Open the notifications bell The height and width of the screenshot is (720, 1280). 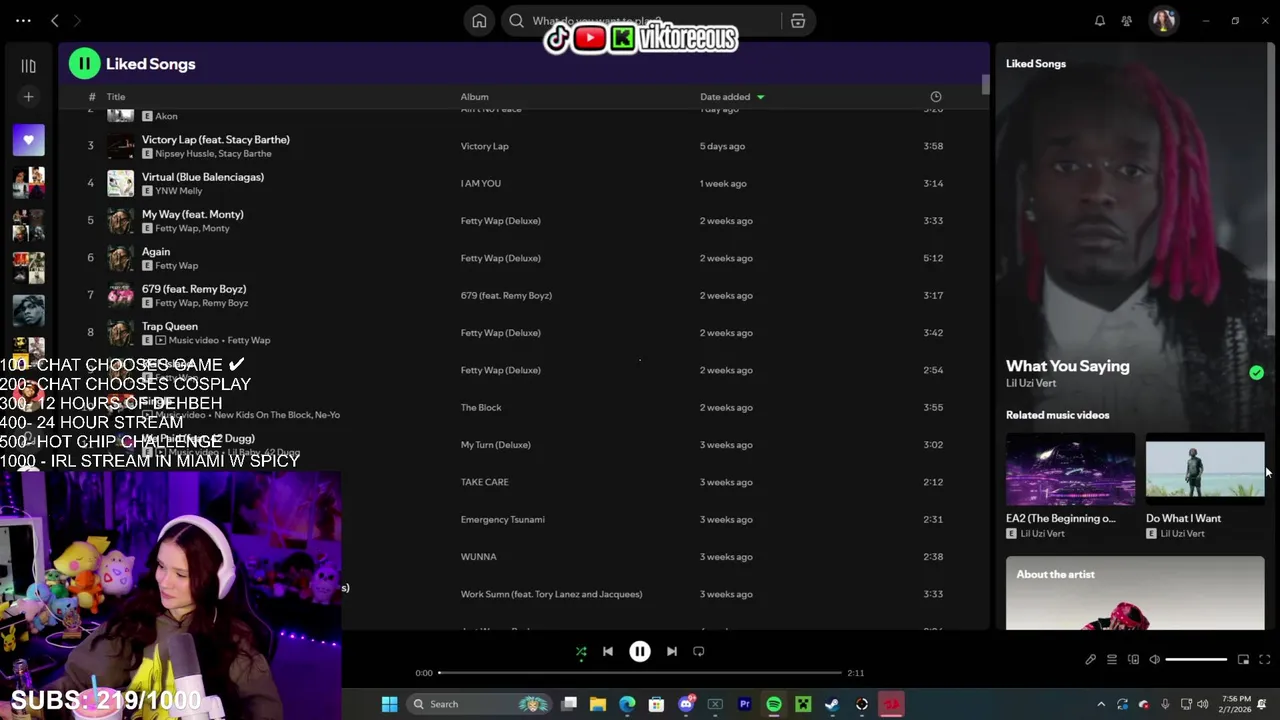[x=1100, y=21]
